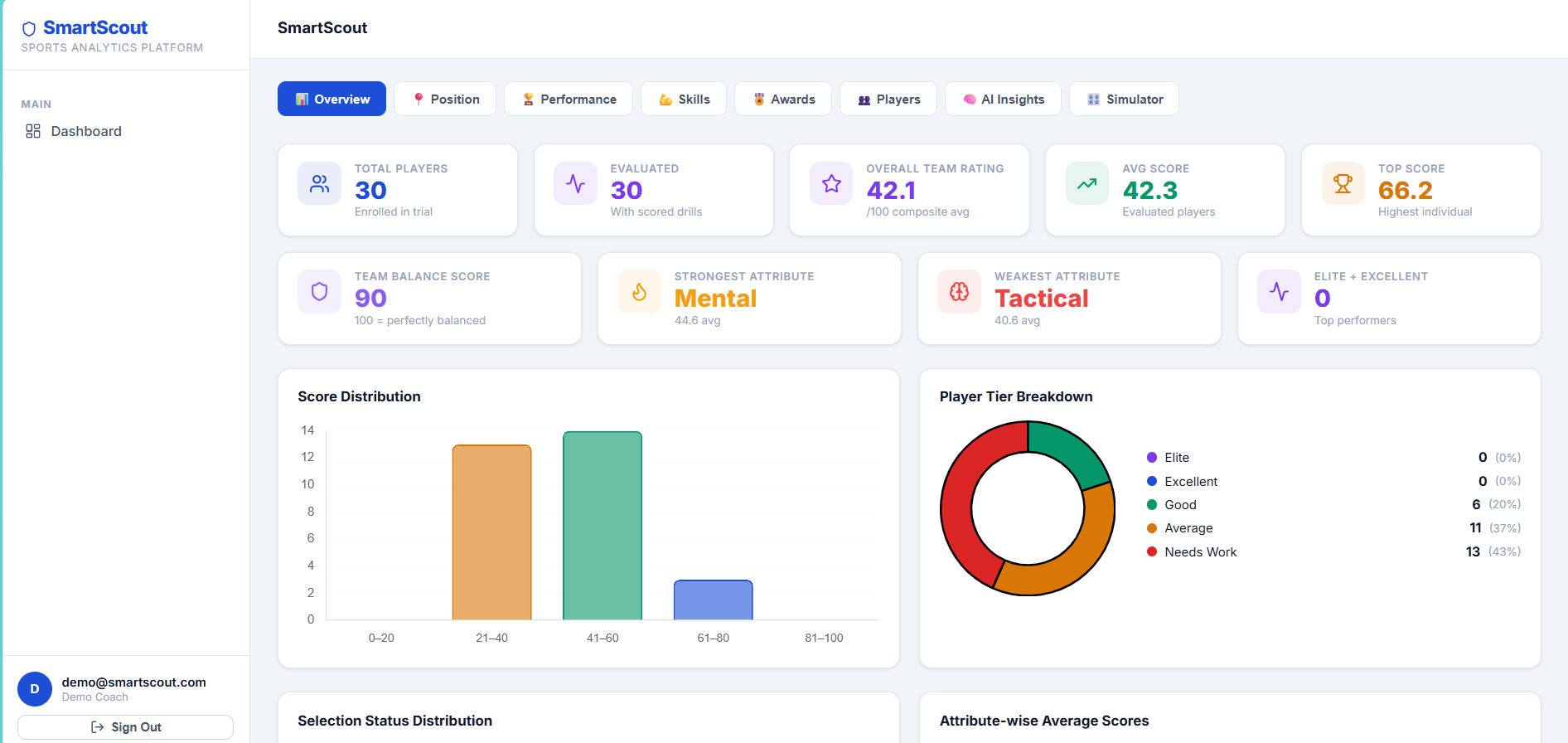Image resolution: width=1568 pixels, height=743 pixels.
Task: Click the Needs Work red legend dot
Action: pos(1152,551)
